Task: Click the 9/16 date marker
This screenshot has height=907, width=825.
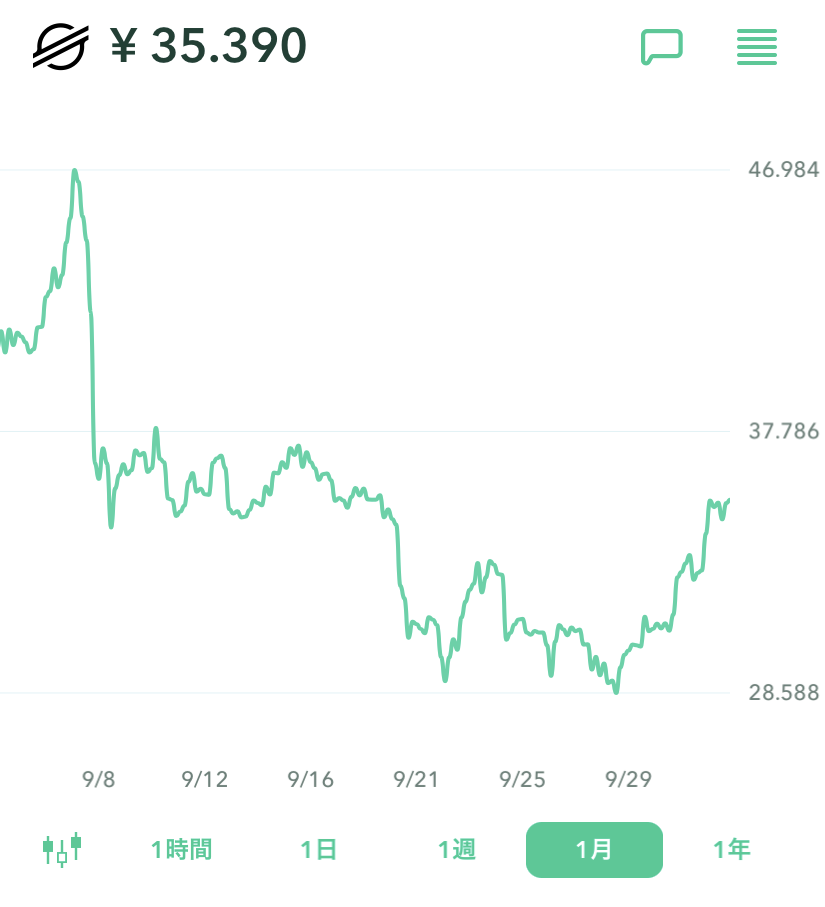Action: point(310,779)
